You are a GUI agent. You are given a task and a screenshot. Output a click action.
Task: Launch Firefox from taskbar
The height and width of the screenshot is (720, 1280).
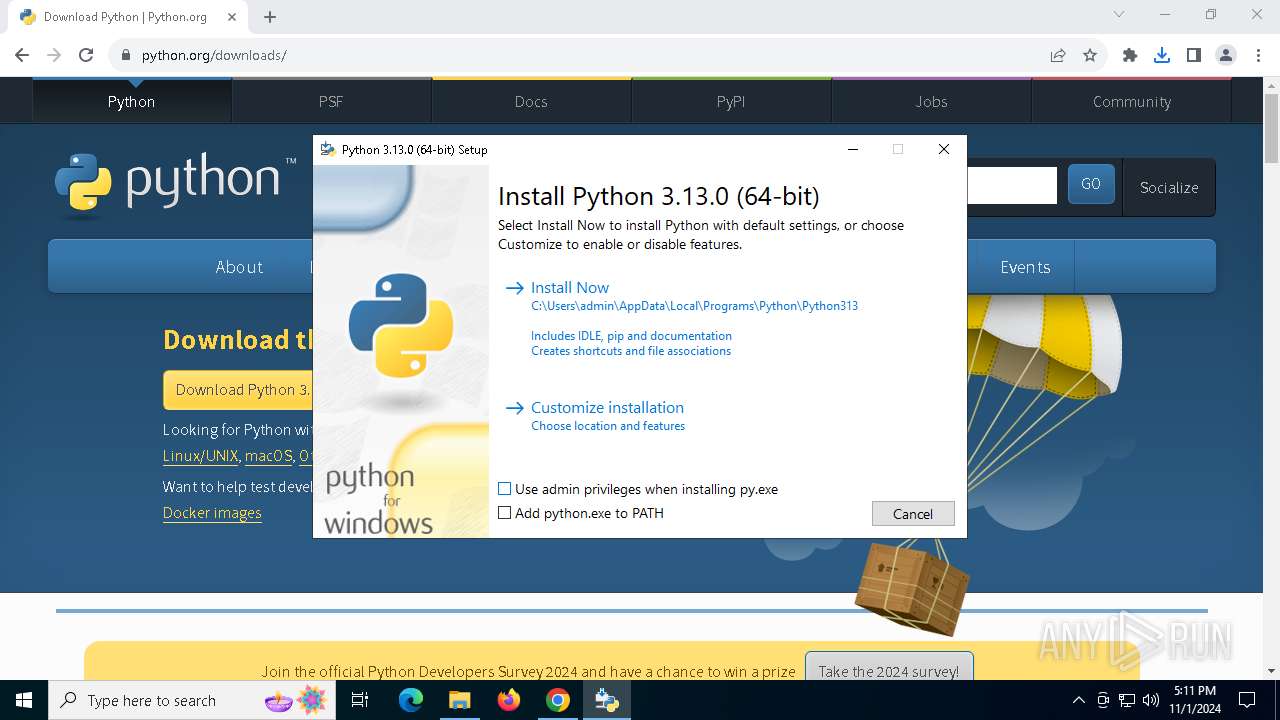(x=509, y=700)
